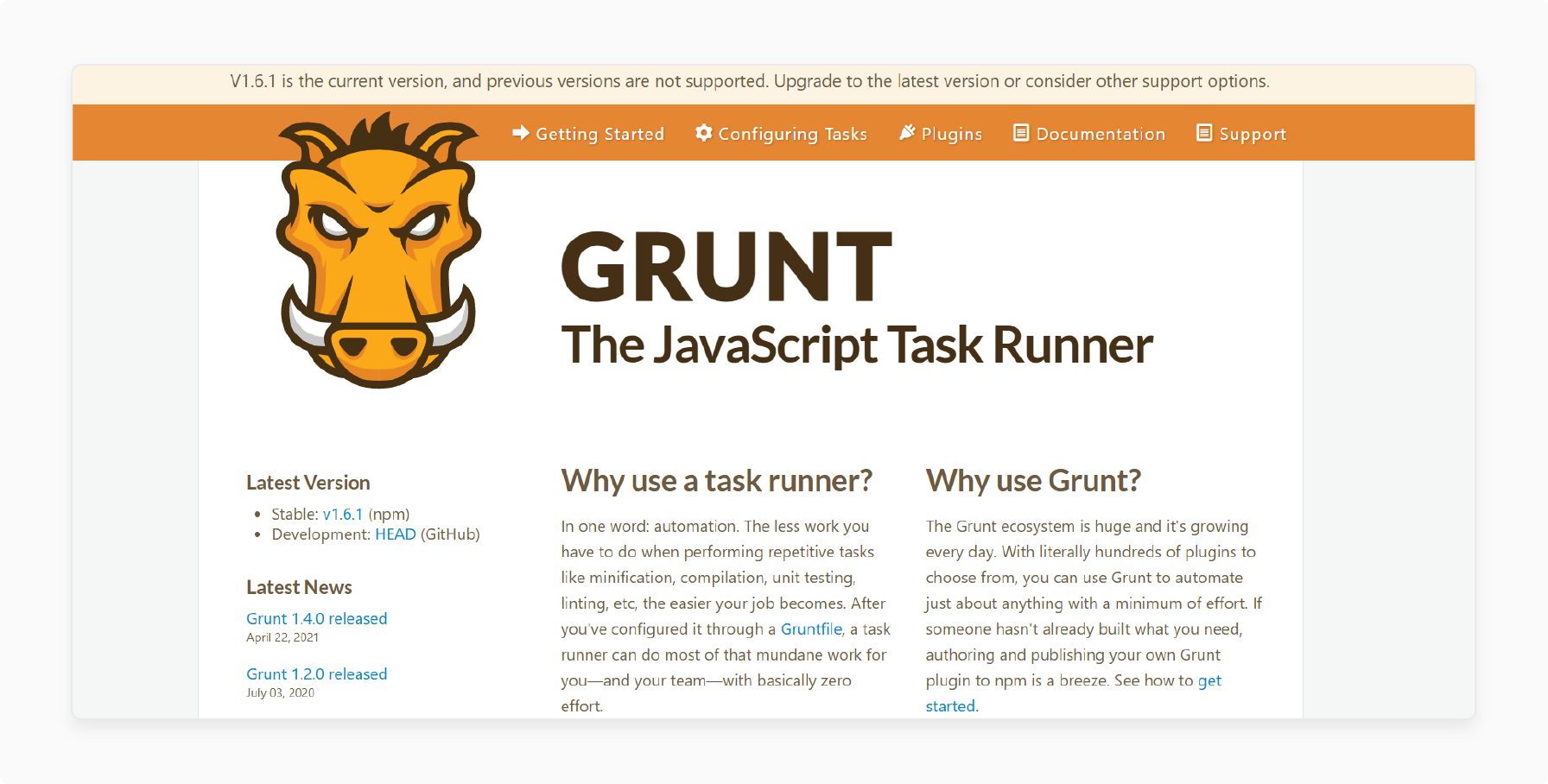Click the 'April 22, 2021' date

tap(282, 638)
